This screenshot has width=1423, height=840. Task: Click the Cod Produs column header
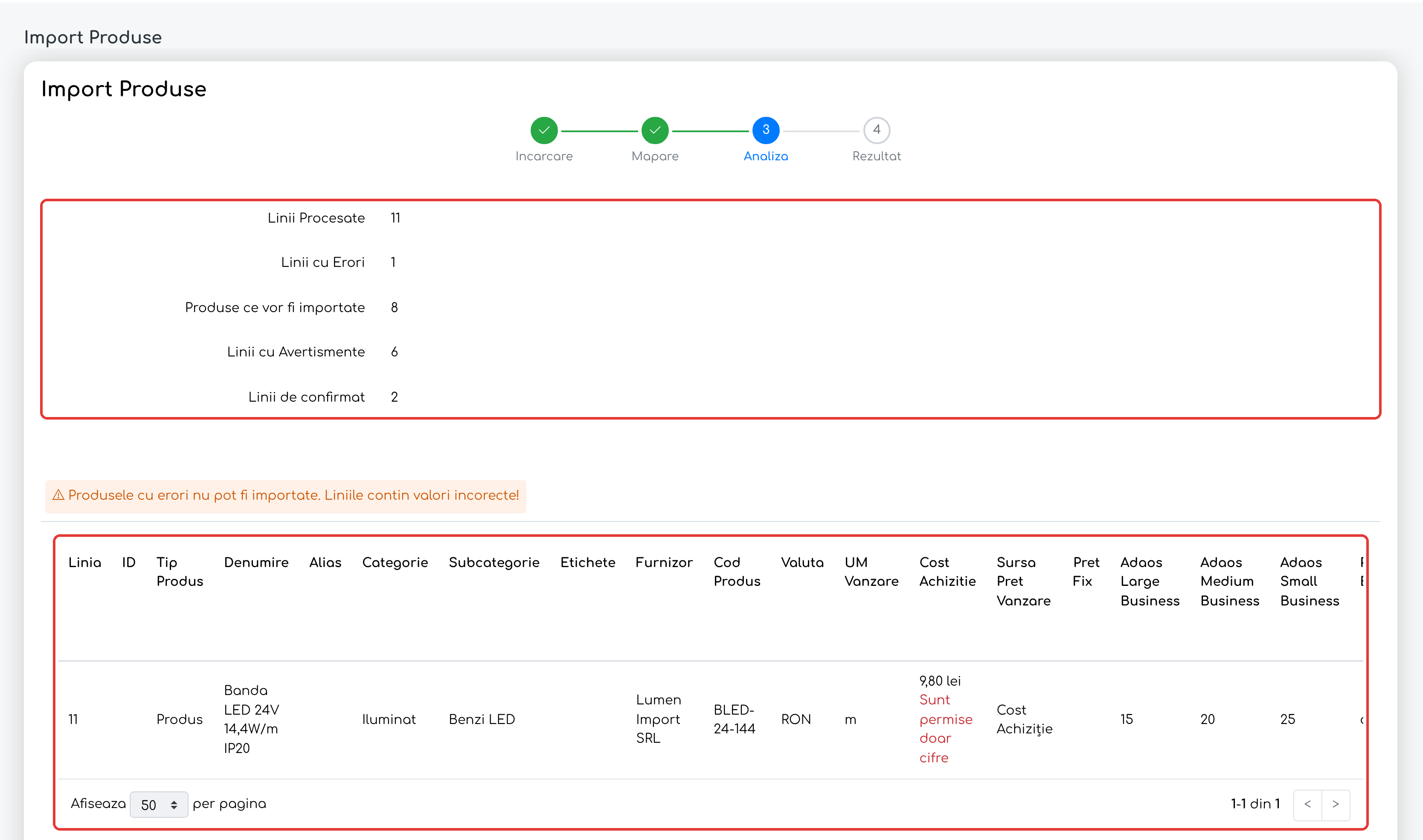pos(737,572)
